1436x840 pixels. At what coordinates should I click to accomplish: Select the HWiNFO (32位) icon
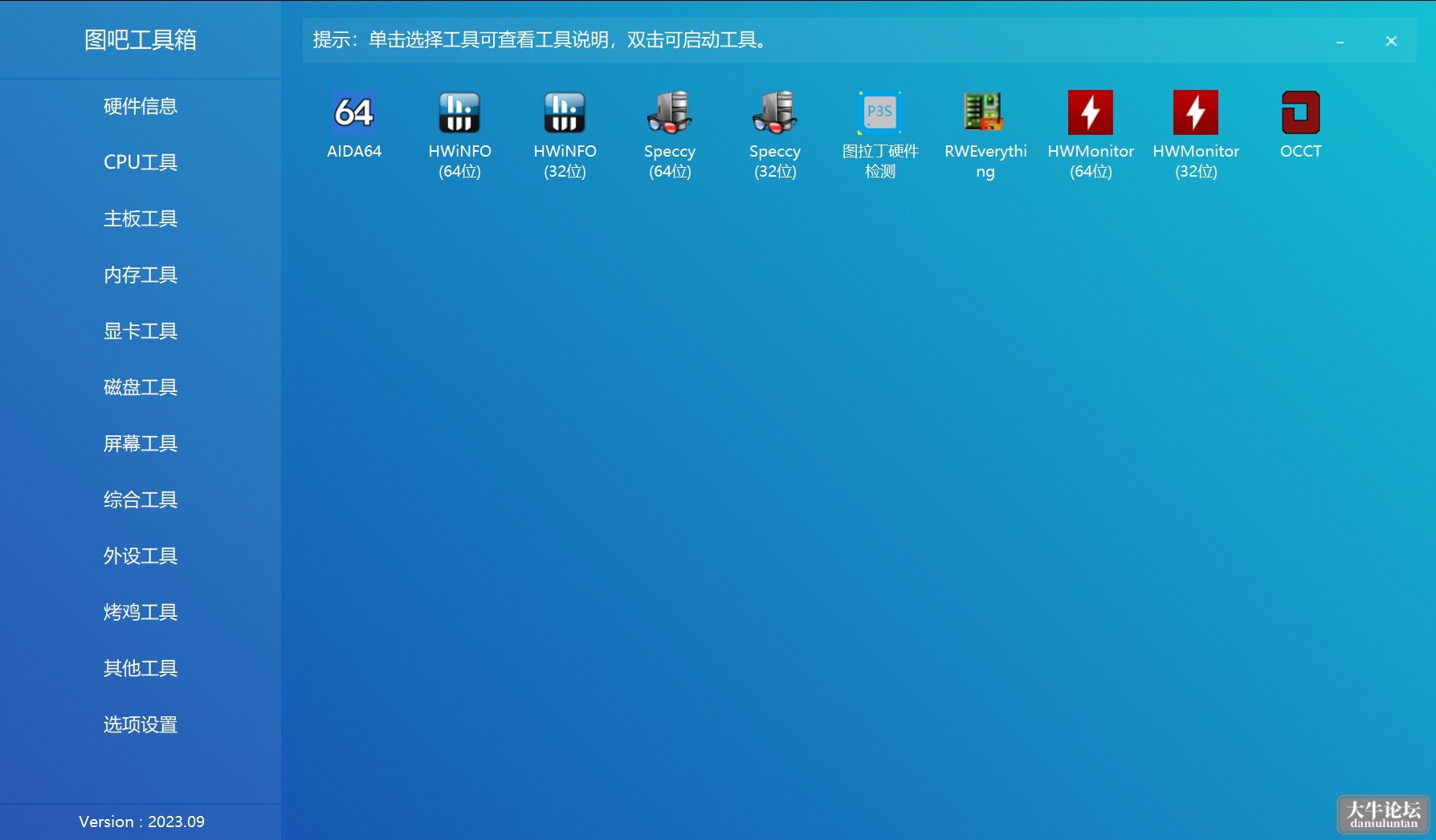pyautogui.click(x=565, y=112)
